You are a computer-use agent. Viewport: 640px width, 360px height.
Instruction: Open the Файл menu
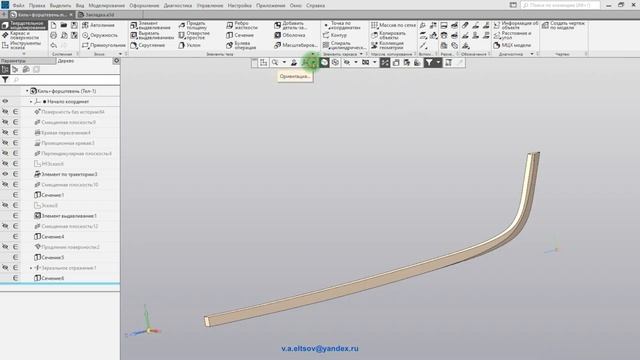tap(18, 6)
